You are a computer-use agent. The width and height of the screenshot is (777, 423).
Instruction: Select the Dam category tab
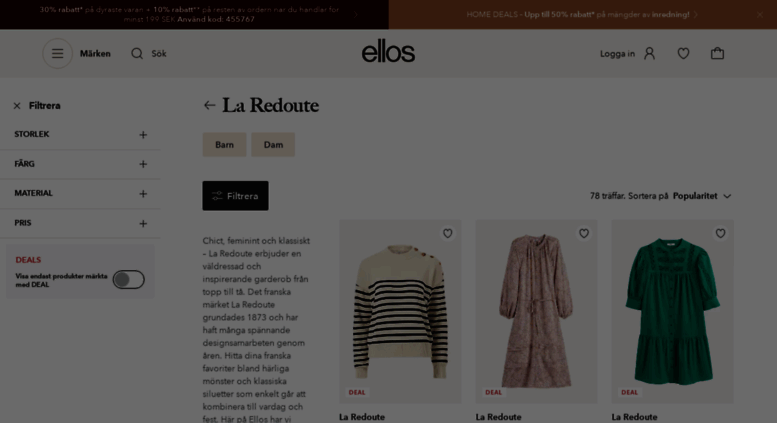[x=273, y=145]
